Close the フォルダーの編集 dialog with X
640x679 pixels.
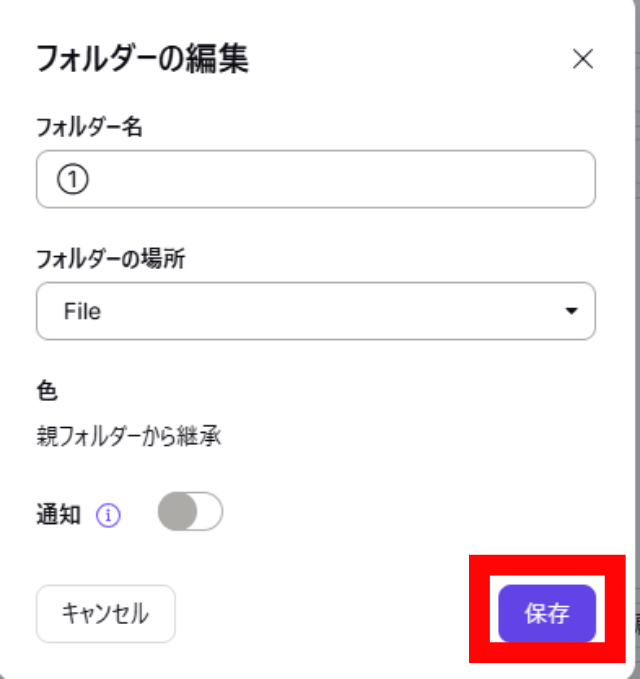pyautogui.click(x=582, y=59)
